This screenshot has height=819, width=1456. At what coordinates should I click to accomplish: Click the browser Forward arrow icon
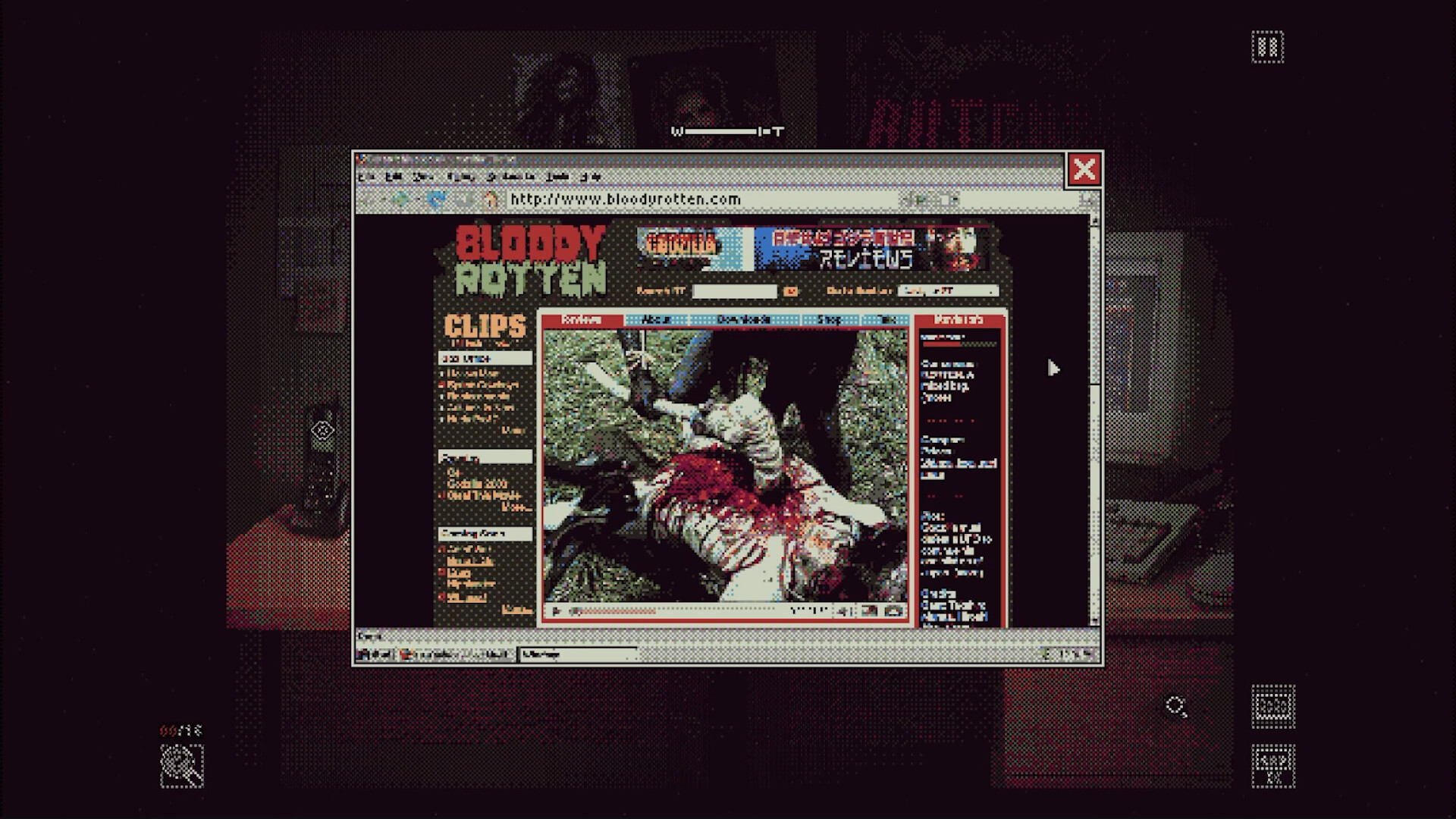(400, 199)
